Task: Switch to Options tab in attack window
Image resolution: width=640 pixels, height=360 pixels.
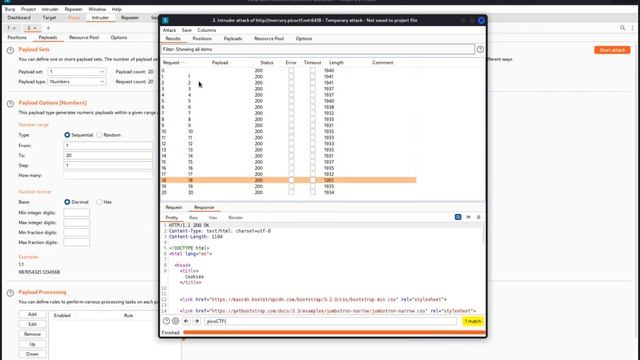Action: pos(304,38)
